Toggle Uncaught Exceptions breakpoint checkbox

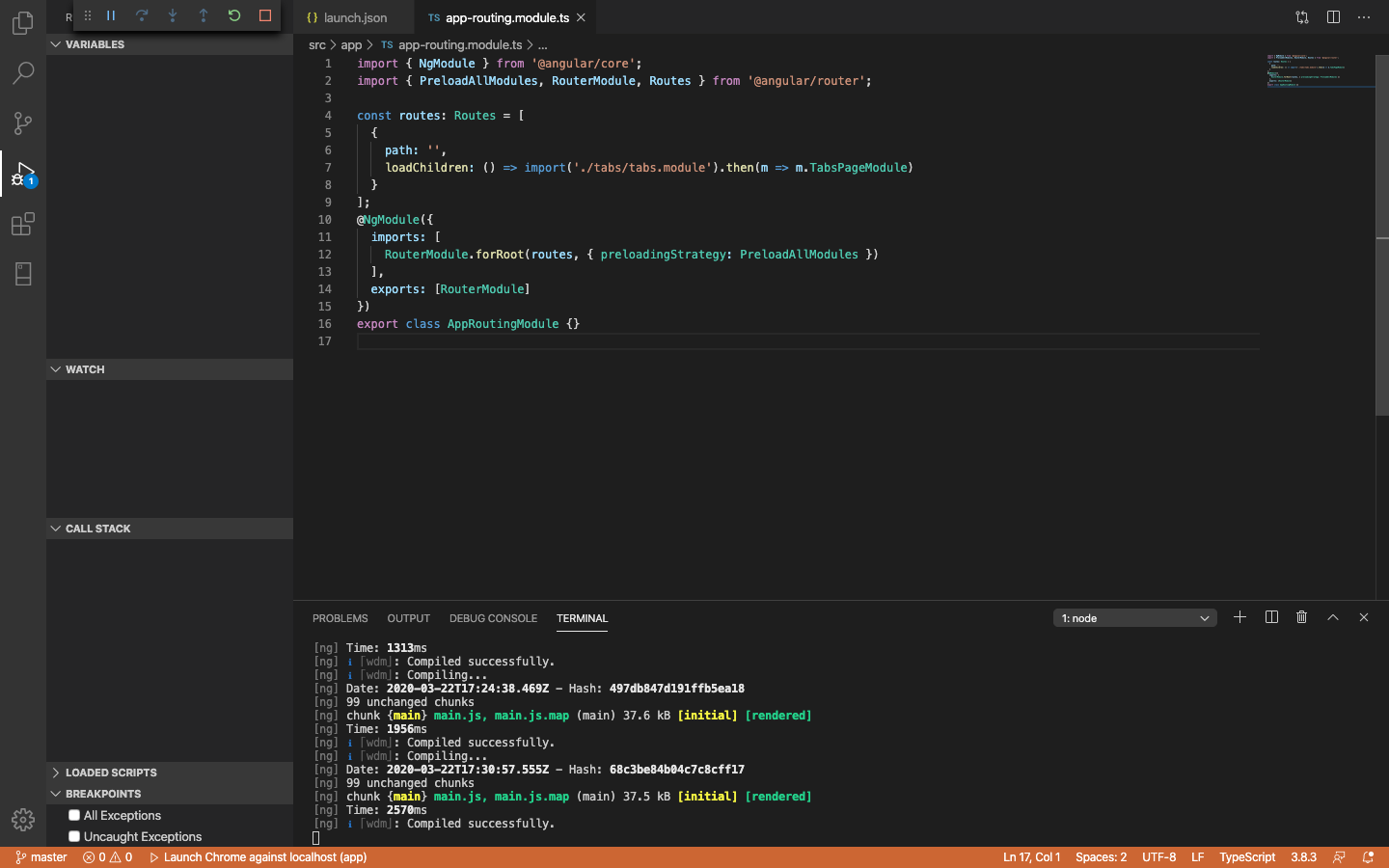(x=74, y=836)
